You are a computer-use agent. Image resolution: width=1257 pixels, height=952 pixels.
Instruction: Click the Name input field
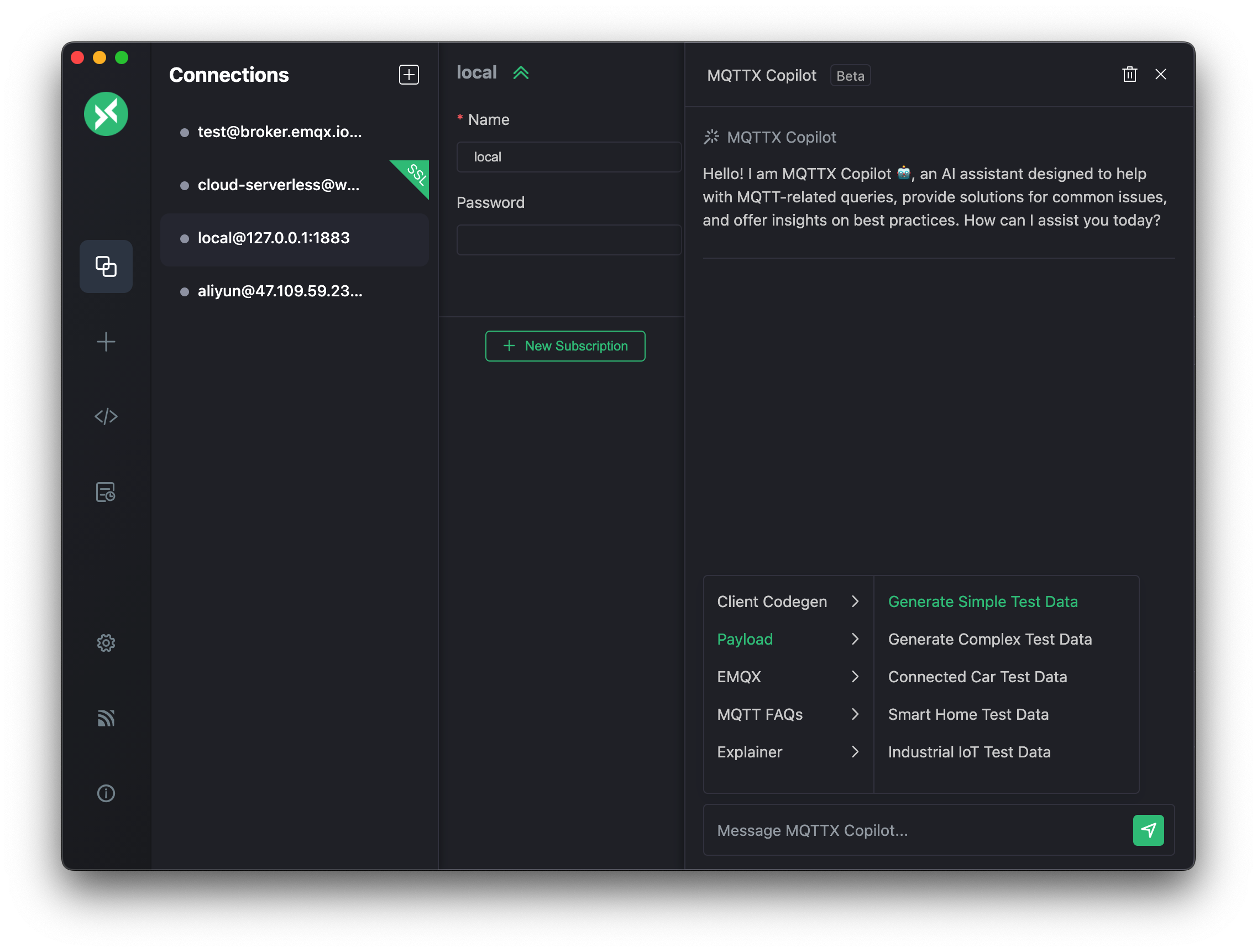(x=569, y=157)
